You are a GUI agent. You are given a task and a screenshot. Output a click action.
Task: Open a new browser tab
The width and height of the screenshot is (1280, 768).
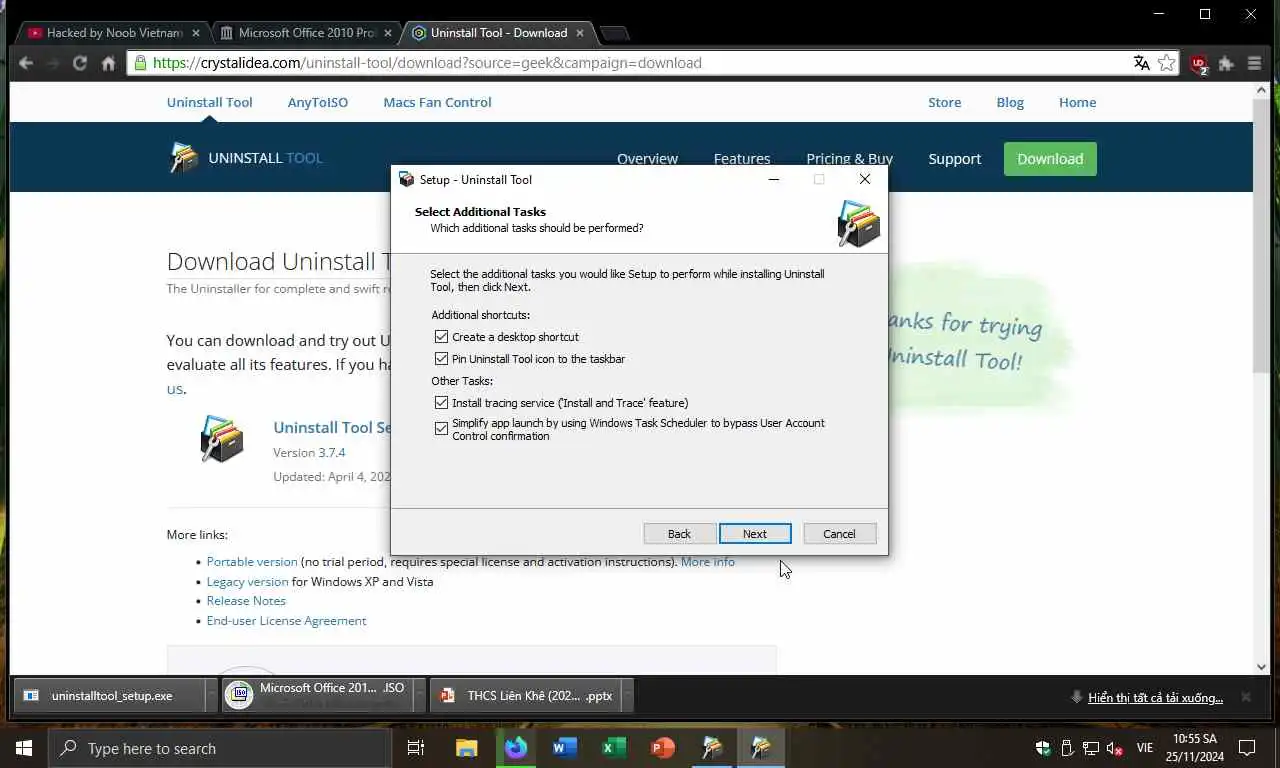[x=614, y=34]
